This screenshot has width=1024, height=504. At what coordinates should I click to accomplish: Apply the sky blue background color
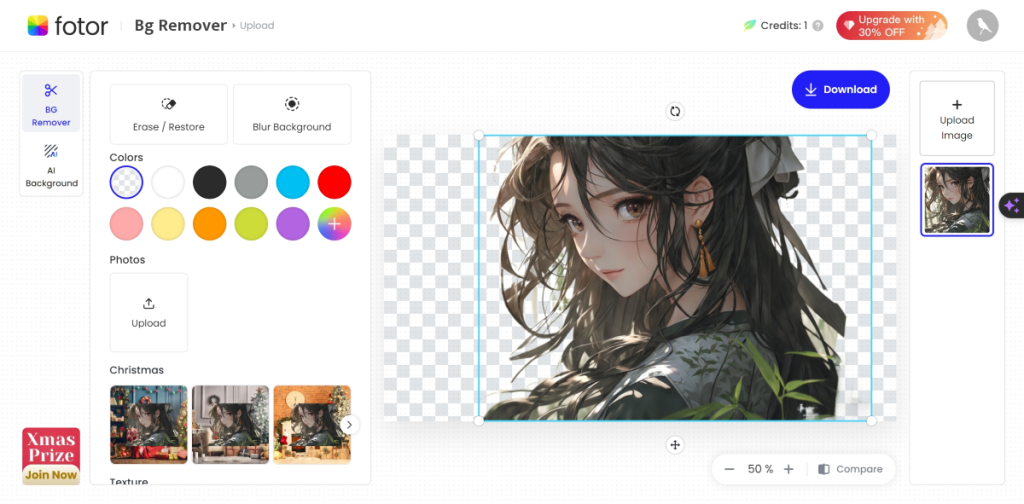293,182
